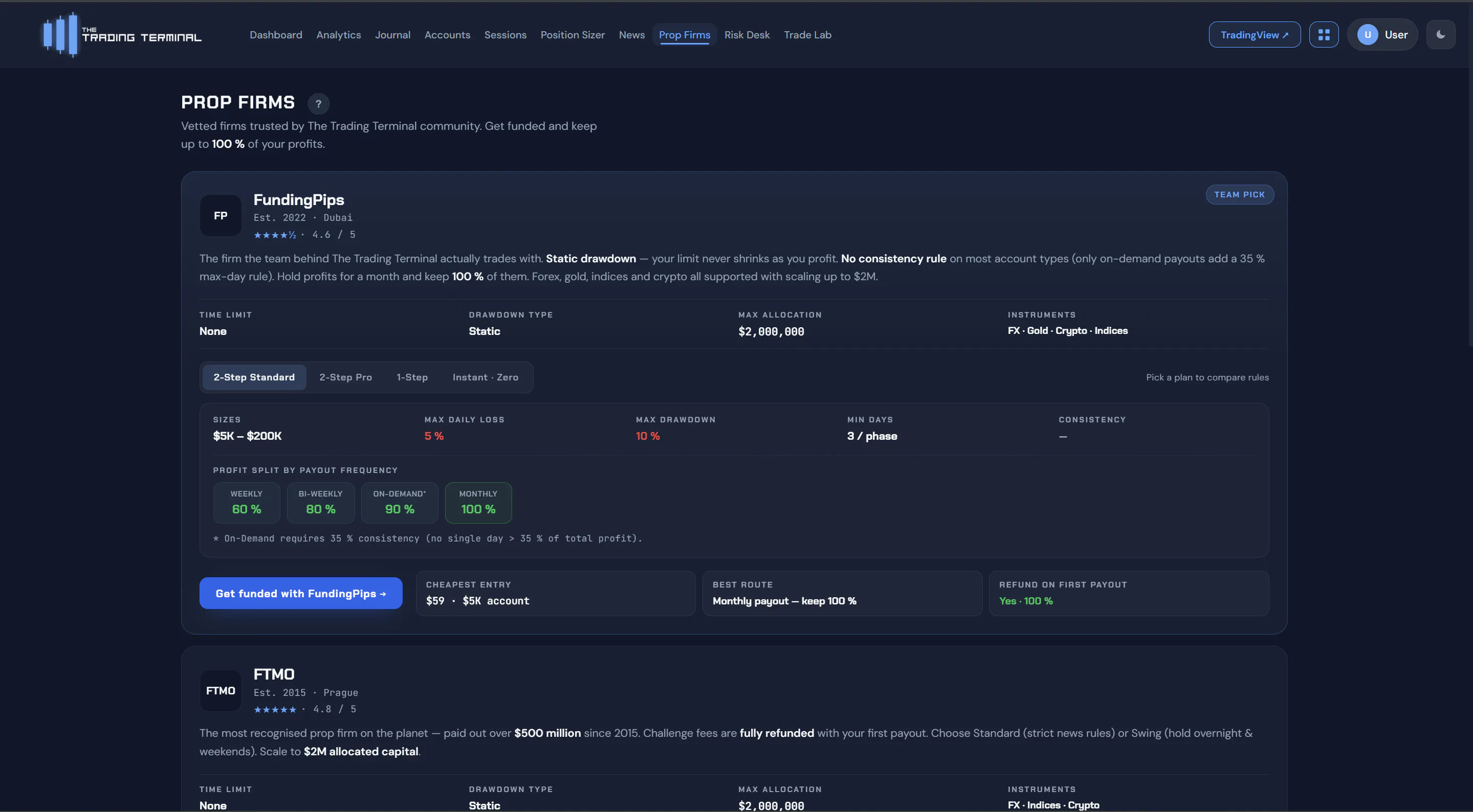Select Prop Firms nav tab
Screen dimensions: 1473x812
click(685, 35)
